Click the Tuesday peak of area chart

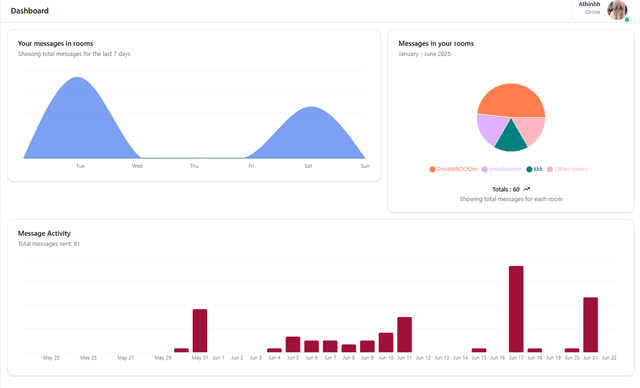coord(78,78)
